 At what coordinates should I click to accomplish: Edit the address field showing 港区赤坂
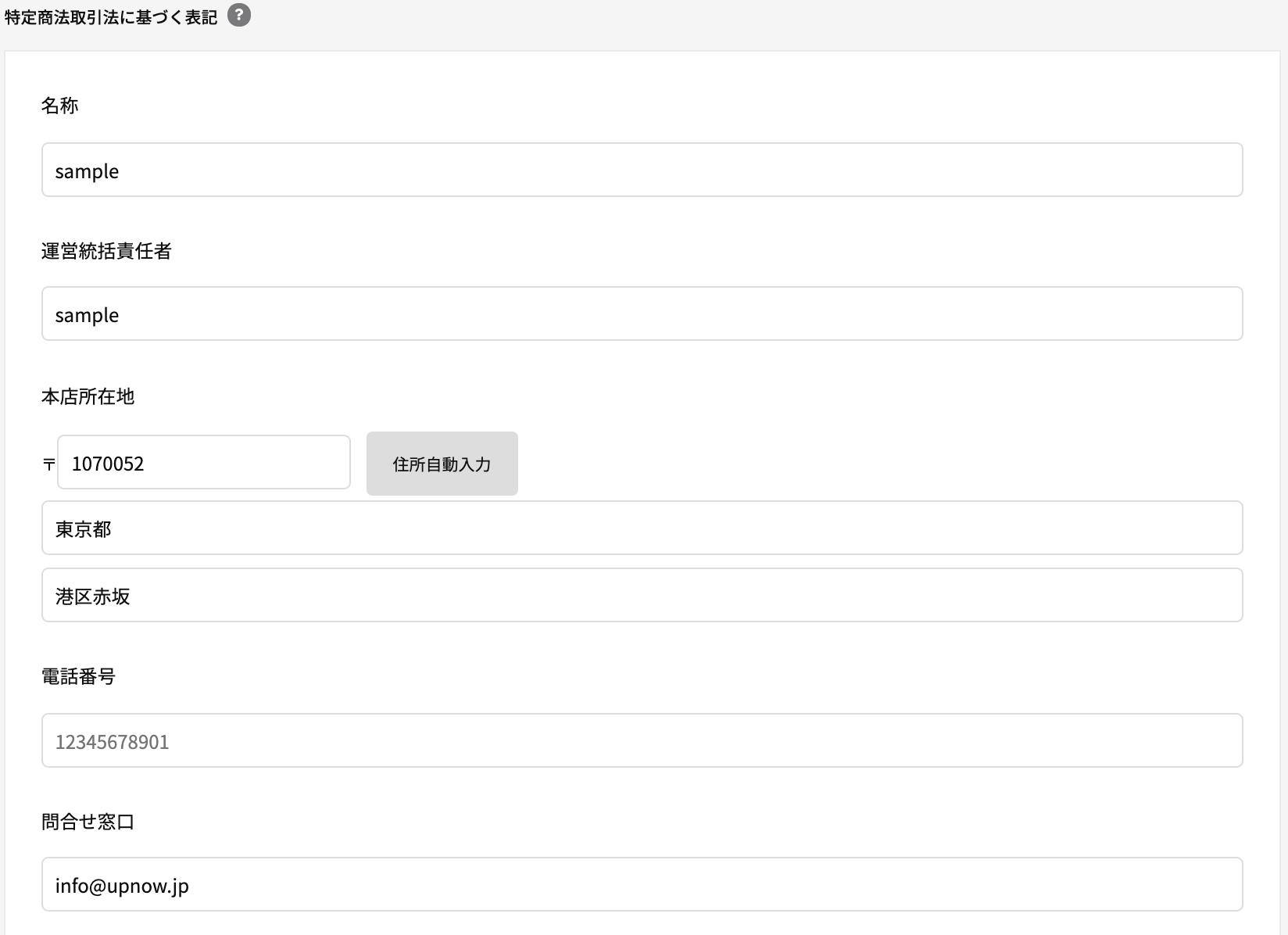642,595
